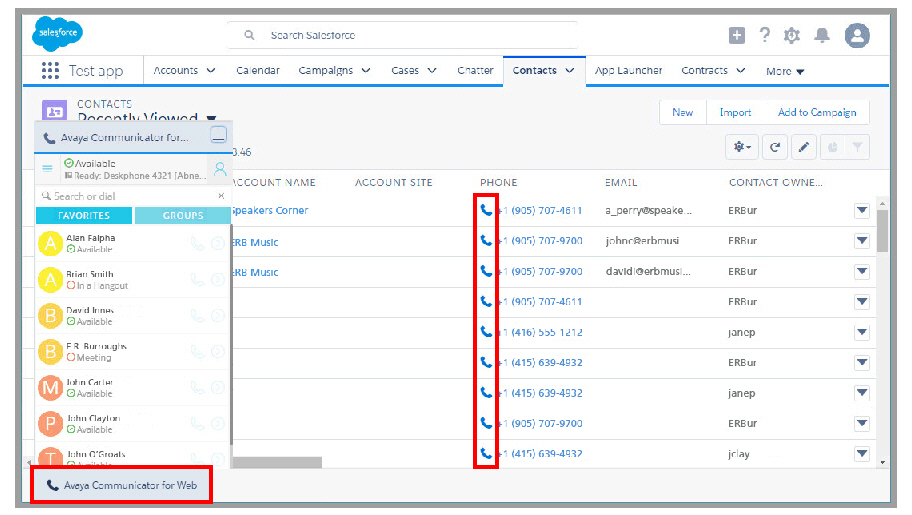The image size is (912, 515).
Task: Switch to Avaya GROUPS tab
Action: (x=183, y=215)
